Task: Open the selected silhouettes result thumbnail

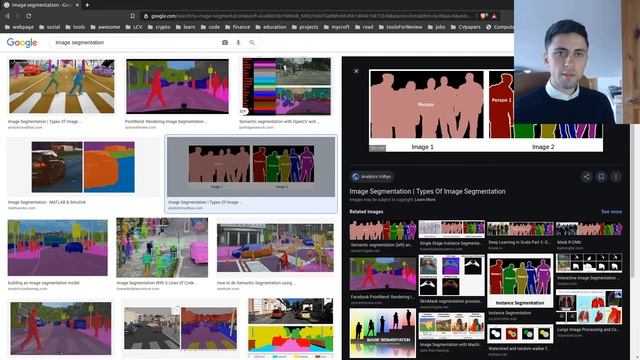Action: 251,167
